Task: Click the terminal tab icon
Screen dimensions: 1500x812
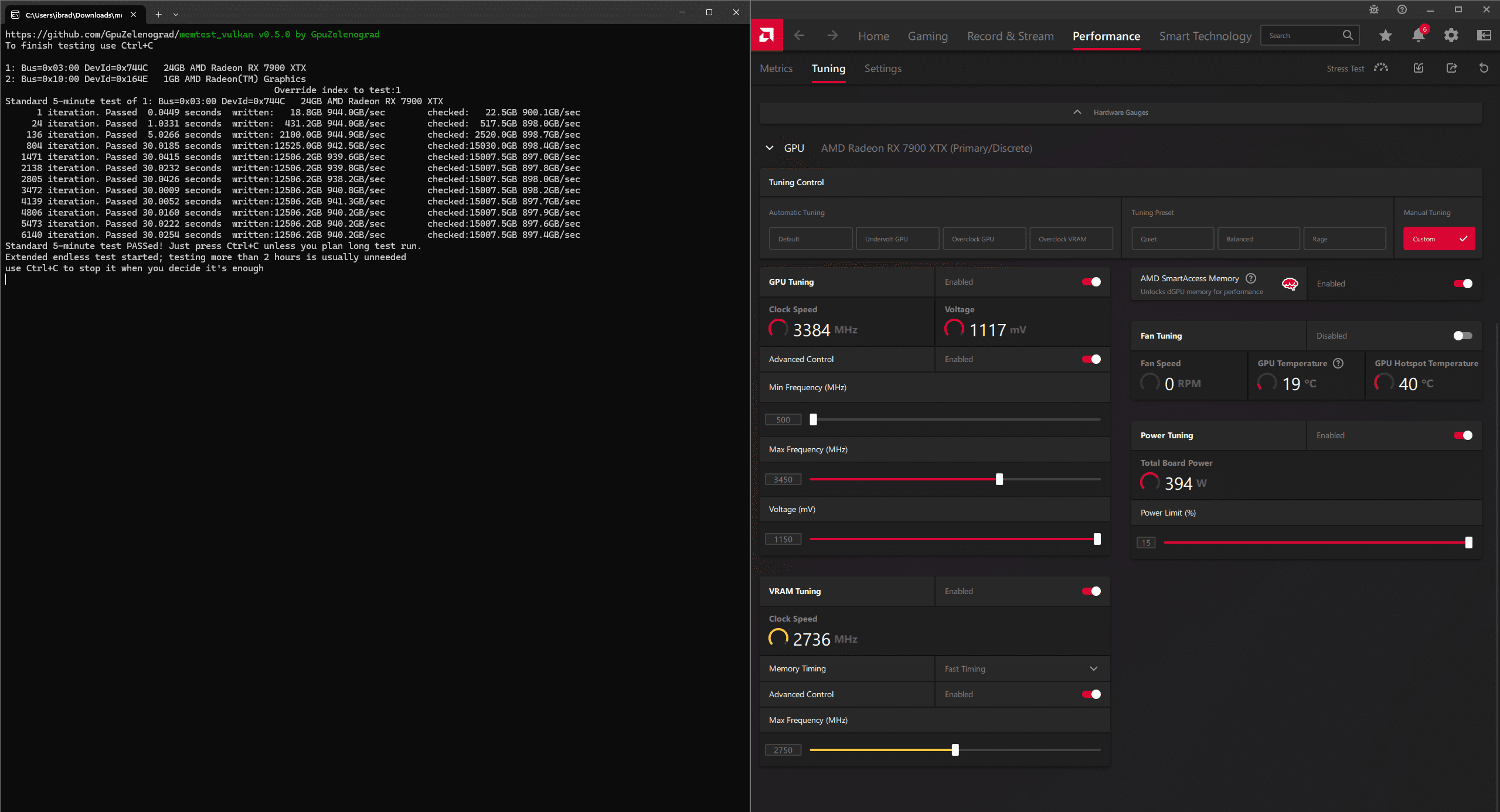Action: click(x=15, y=15)
